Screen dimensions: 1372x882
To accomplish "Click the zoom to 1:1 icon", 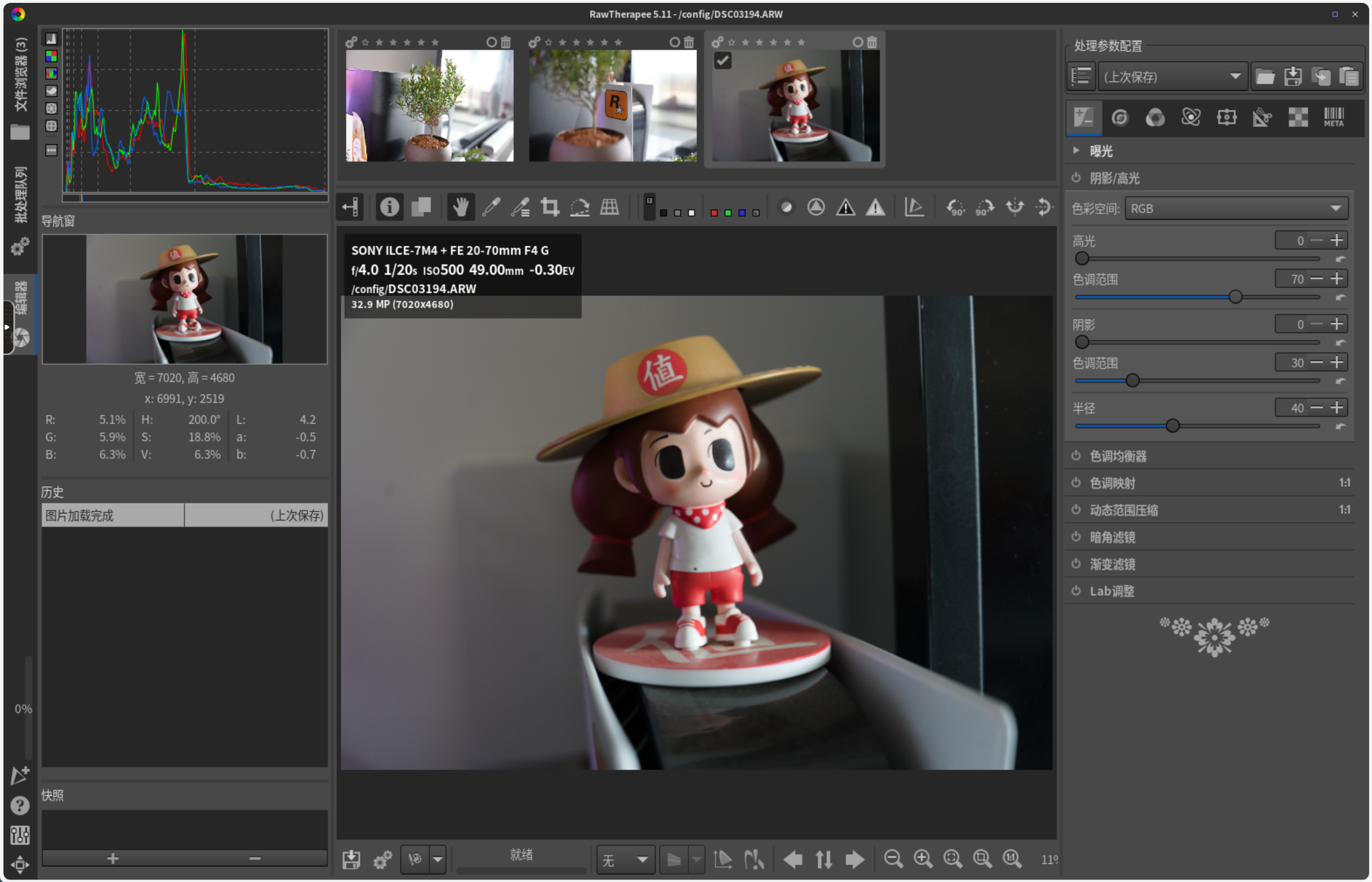I will tap(1012, 859).
